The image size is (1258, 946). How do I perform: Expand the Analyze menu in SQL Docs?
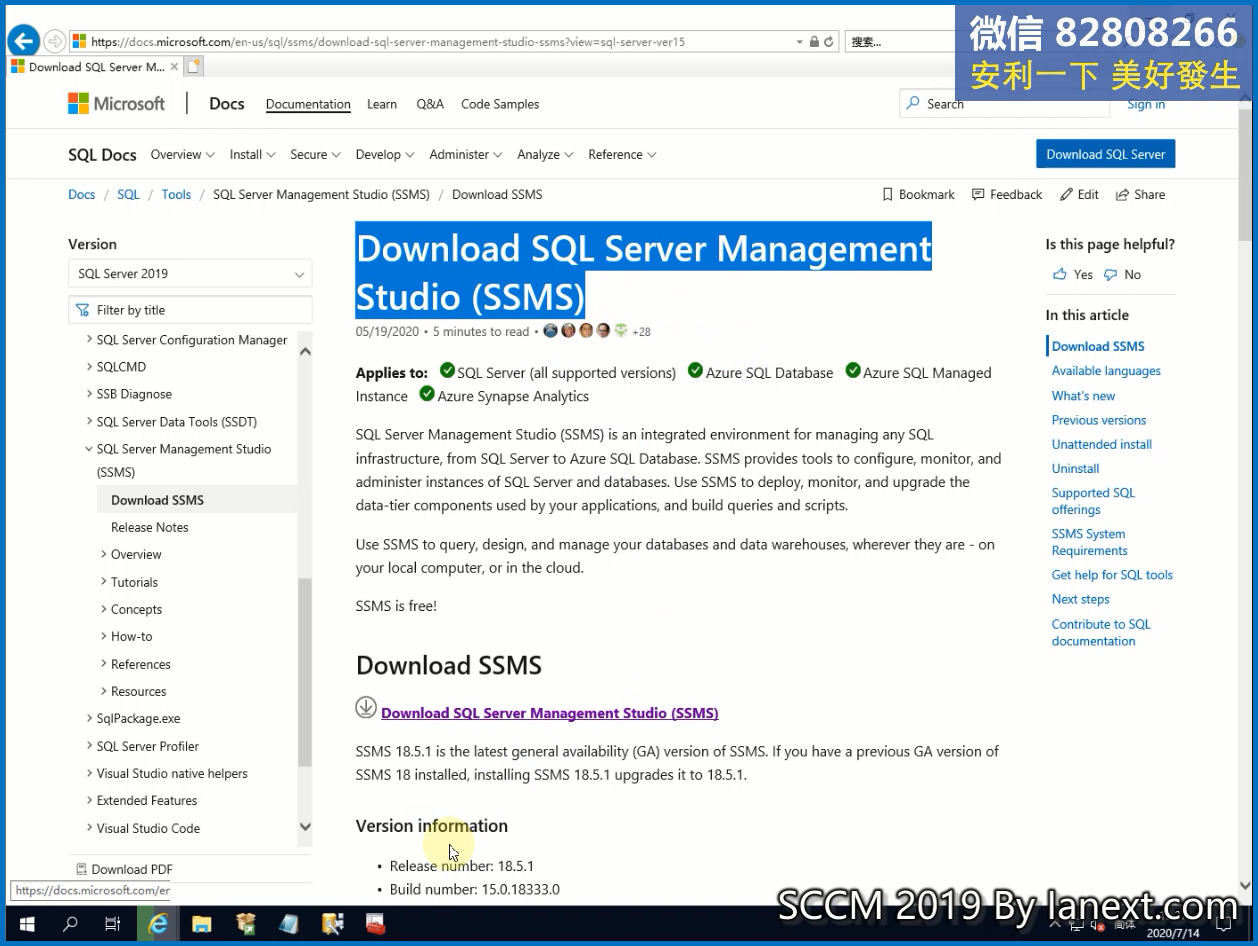pyautogui.click(x=546, y=154)
